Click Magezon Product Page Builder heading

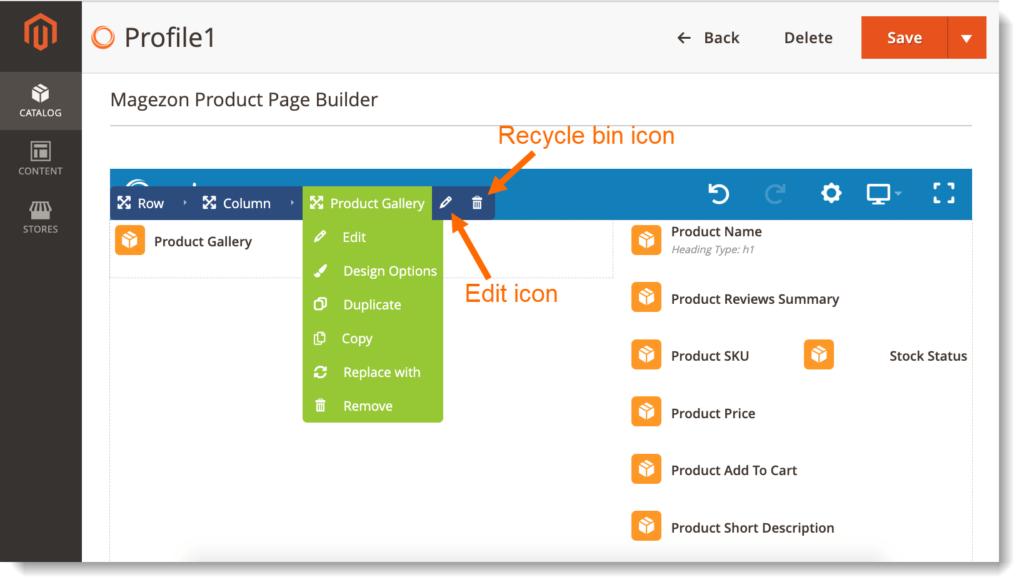(x=244, y=100)
